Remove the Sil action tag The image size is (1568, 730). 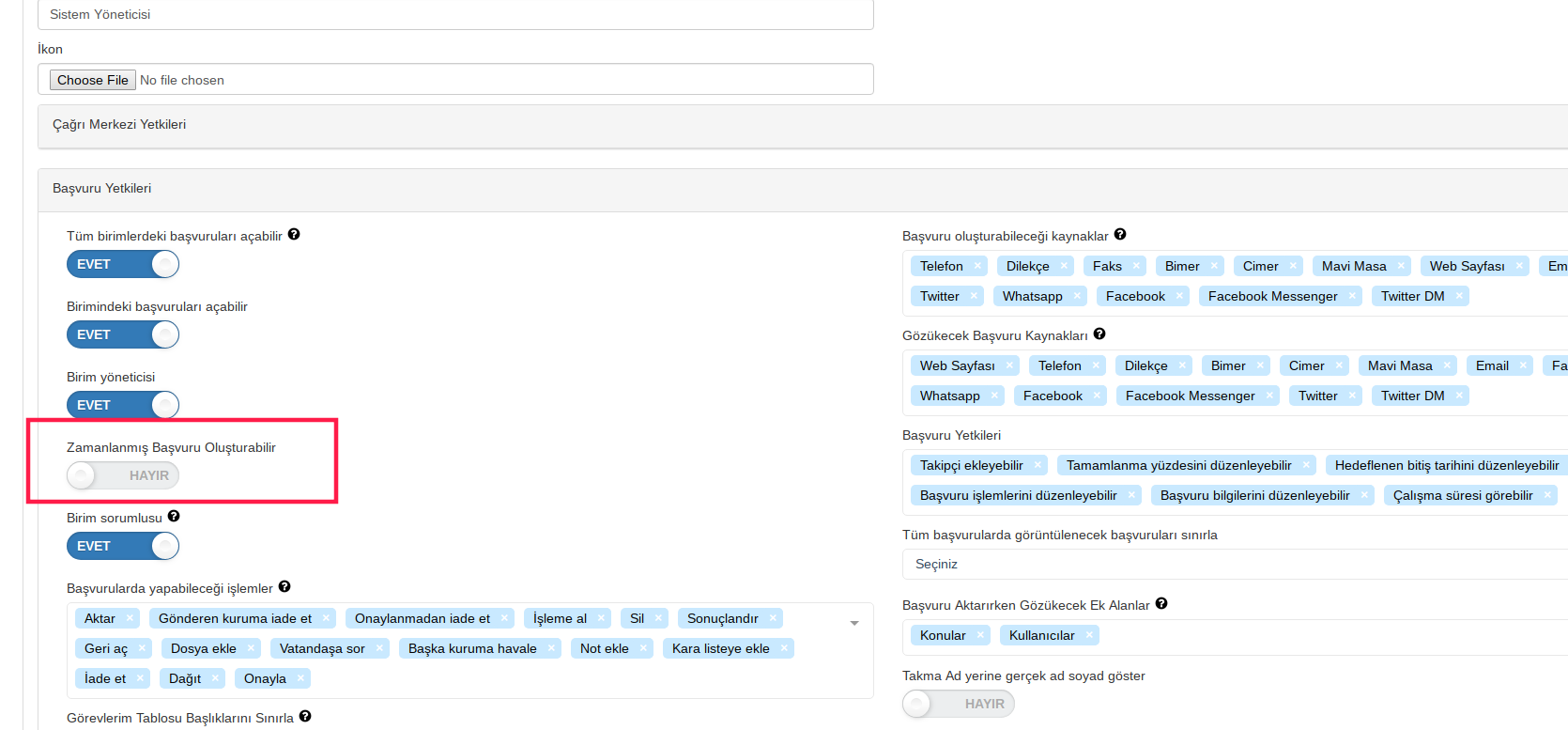pos(658,618)
